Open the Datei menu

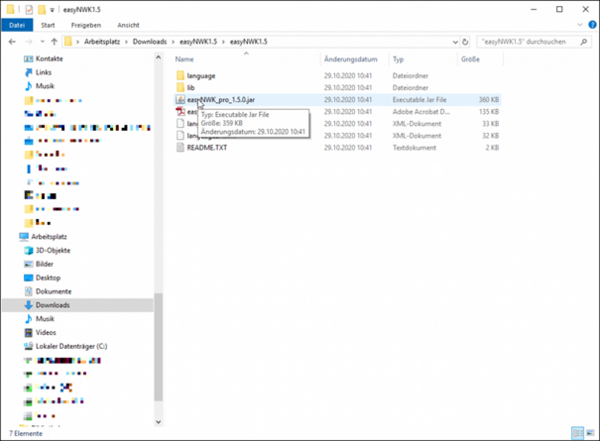(18, 24)
